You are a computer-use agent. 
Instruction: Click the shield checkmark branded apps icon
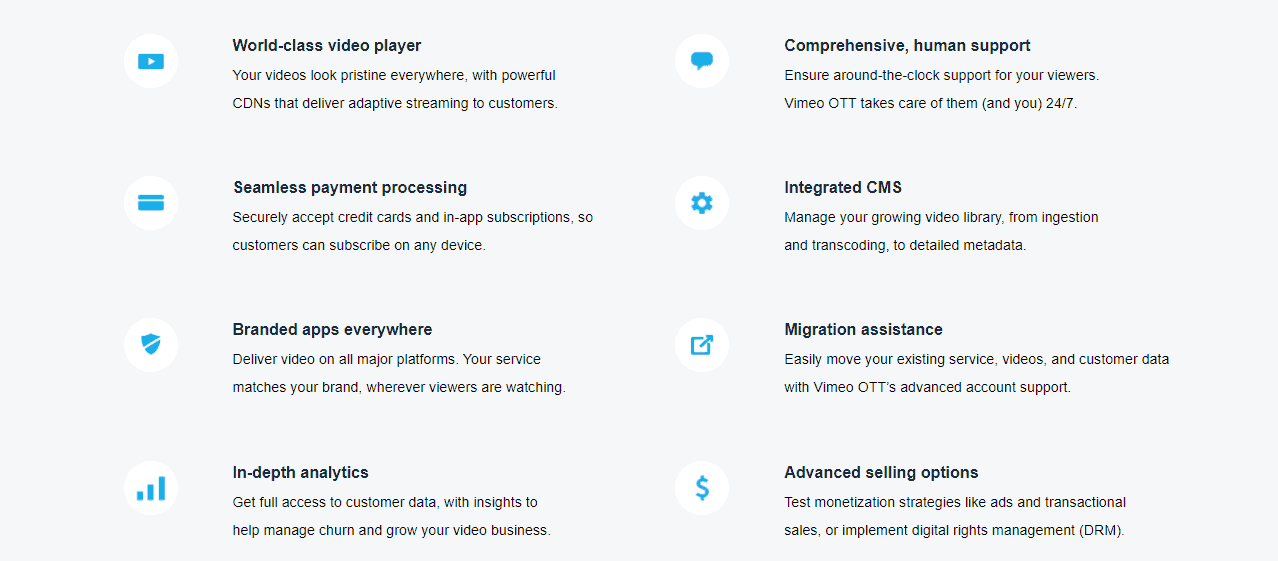coord(151,345)
